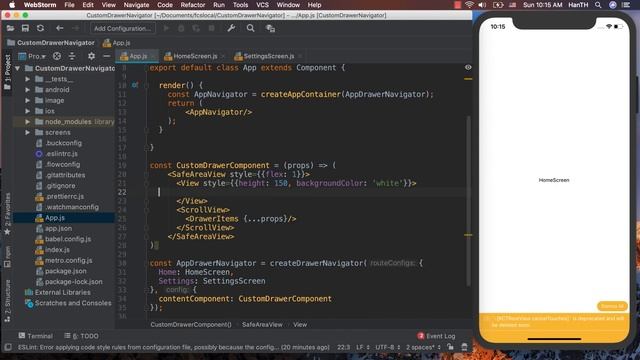Click the toolbar icon right of search
Image resolution: width=640 pixels, height=360 pixels.
coord(270,28)
